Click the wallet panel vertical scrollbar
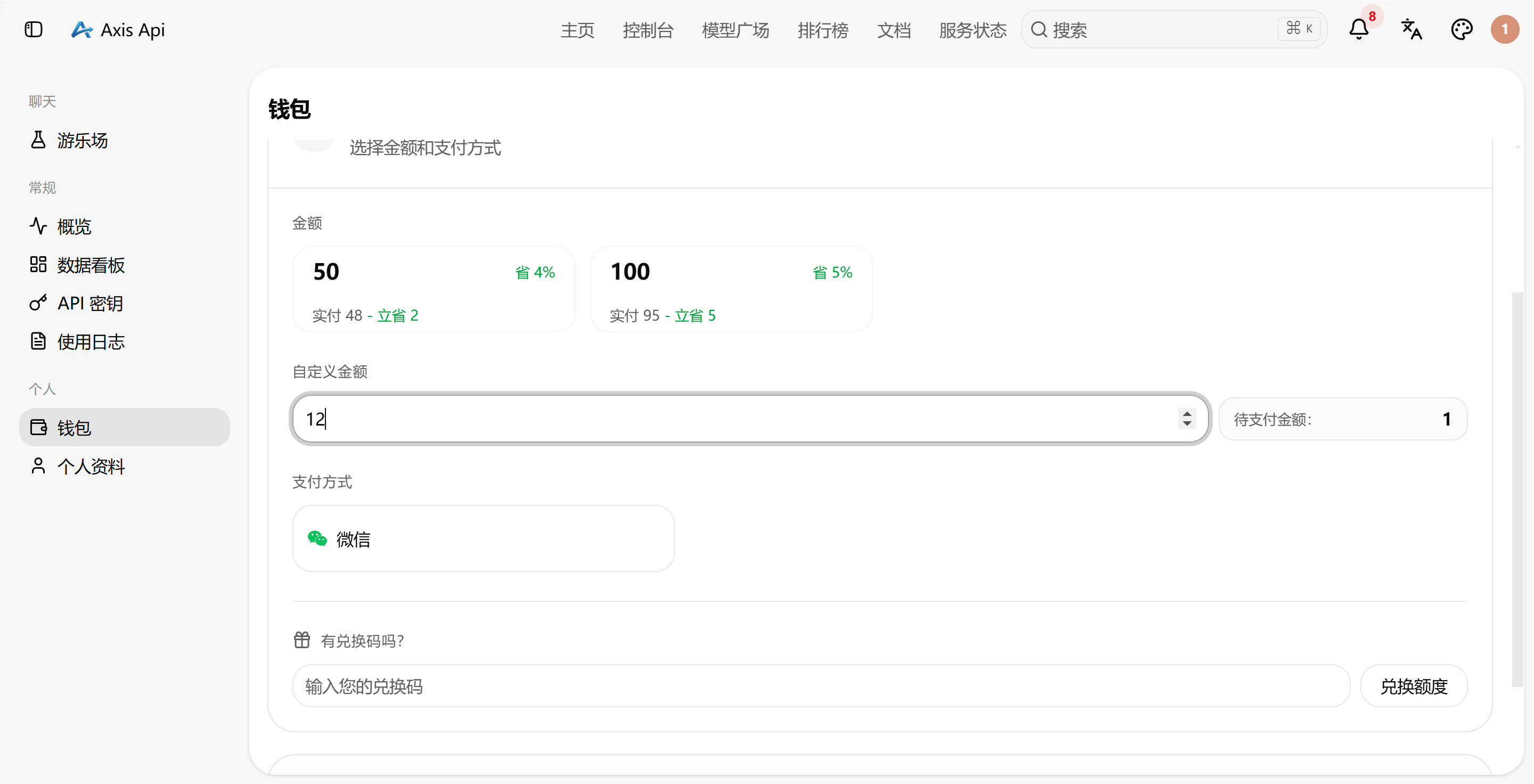Image resolution: width=1534 pixels, height=784 pixels. click(x=1518, y=488)
